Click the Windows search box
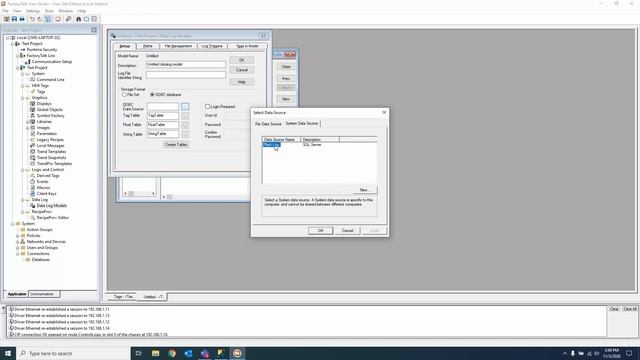This screenshot has width=640, height=360. click(73, 353)
